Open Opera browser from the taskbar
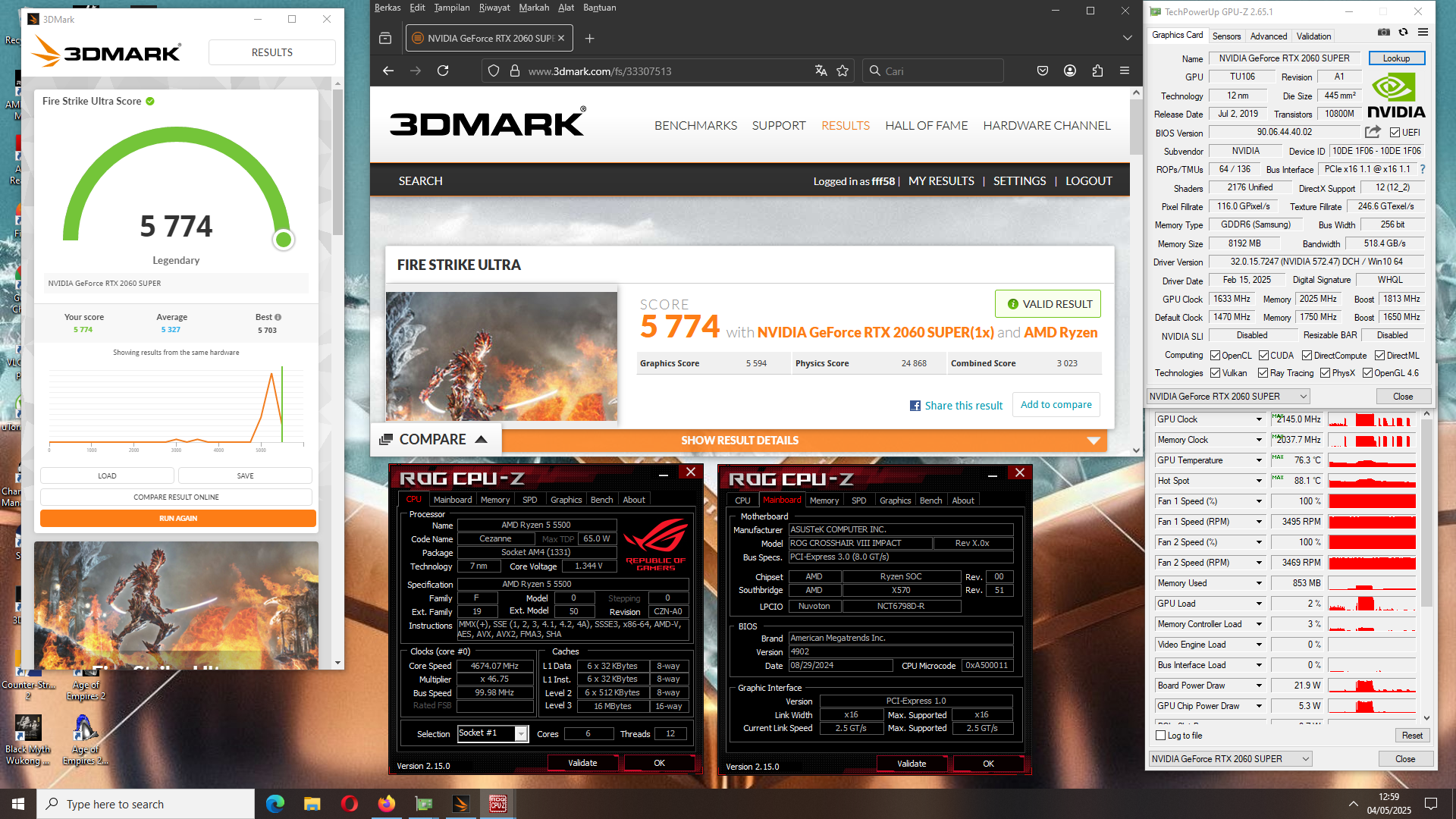 349,804
